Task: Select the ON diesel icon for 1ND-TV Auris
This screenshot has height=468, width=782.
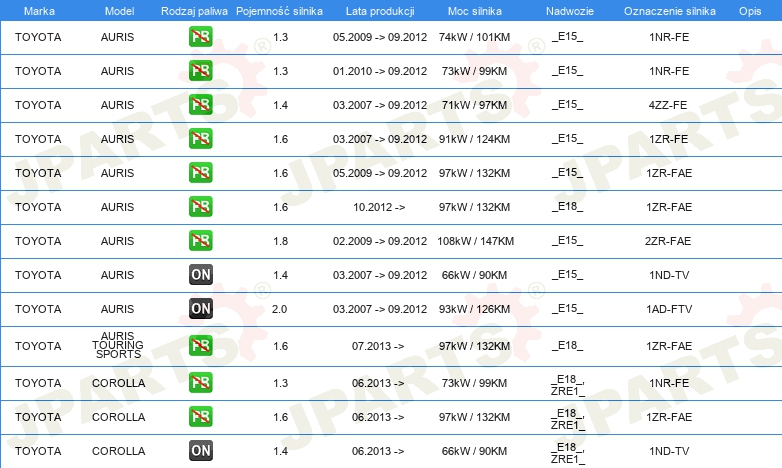Action: (200, 274)
